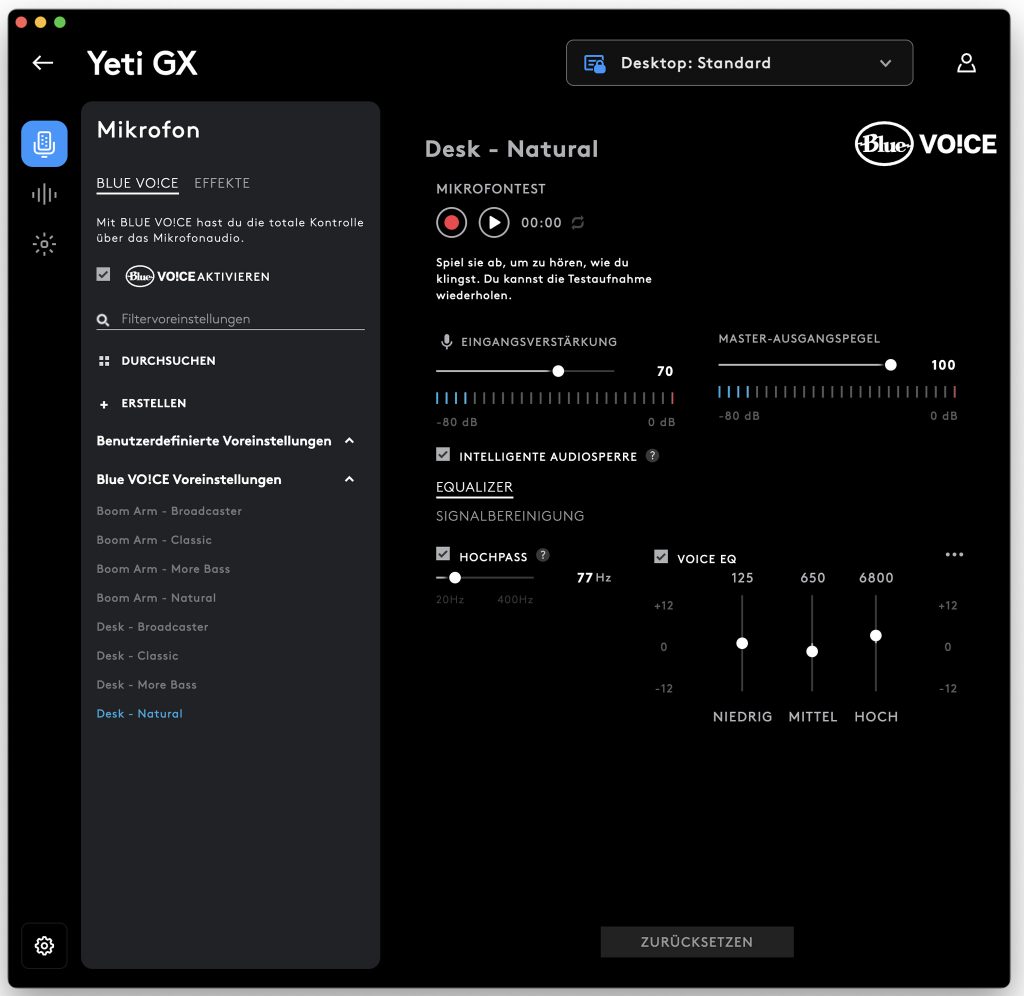Play back the microphone test recording
This screenshot has width=1024, height=996.
(494, 223)
